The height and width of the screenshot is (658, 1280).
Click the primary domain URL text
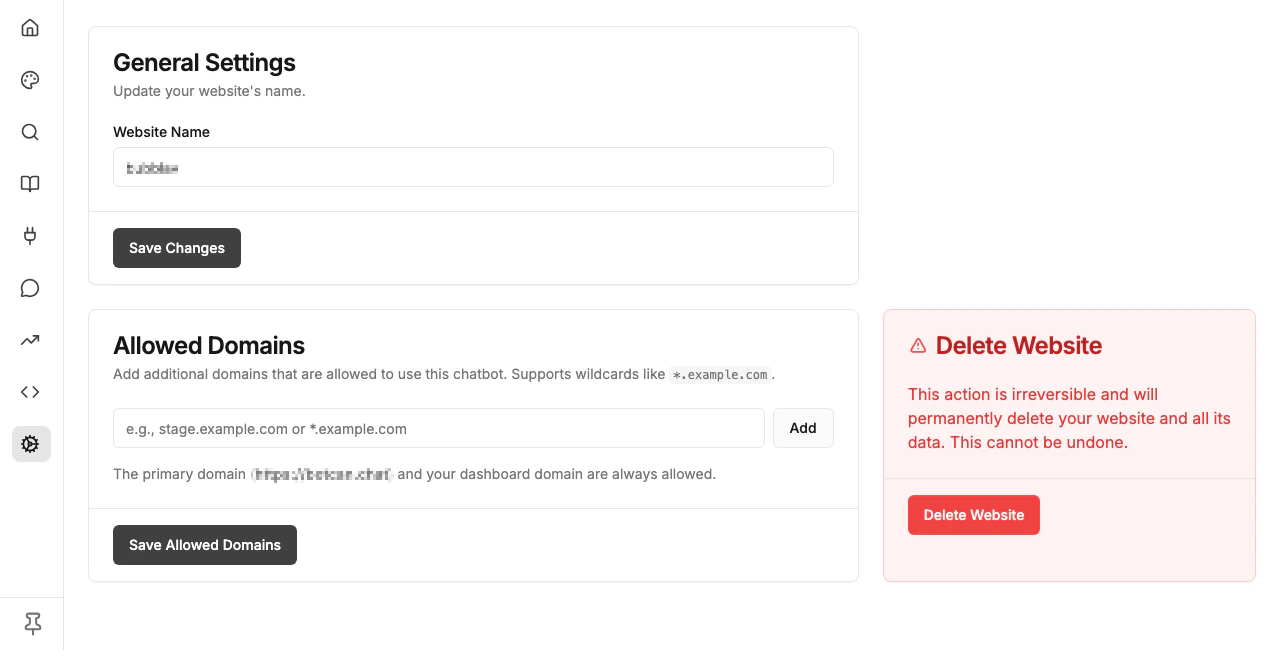(x=321, y=474)
